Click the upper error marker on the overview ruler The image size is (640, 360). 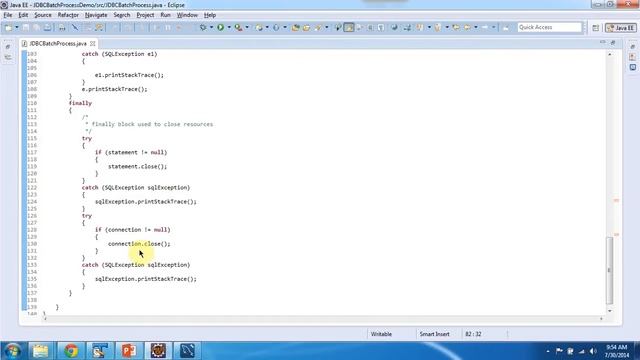[x=616, y=200]
